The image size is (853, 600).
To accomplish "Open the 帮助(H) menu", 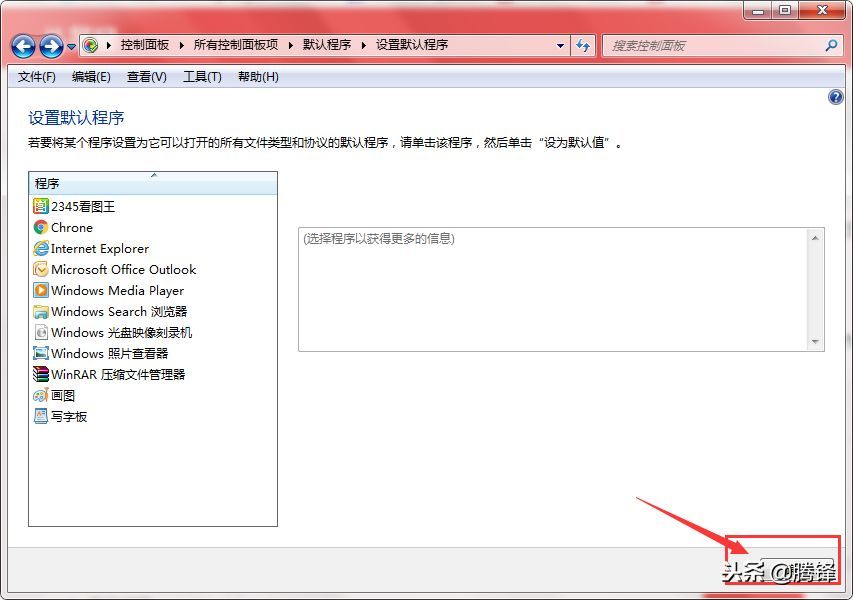I will point(258,77).
